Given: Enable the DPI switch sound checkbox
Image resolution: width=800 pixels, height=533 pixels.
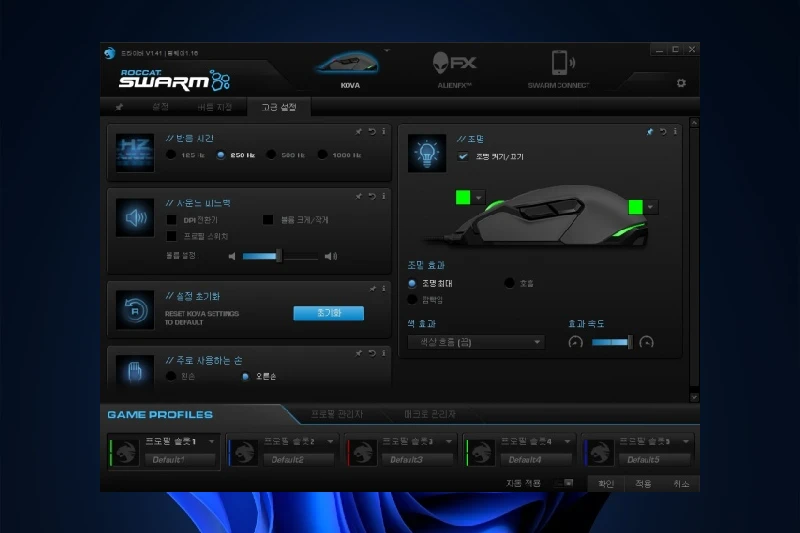Looking at the screenshot, I should (172, 219).
